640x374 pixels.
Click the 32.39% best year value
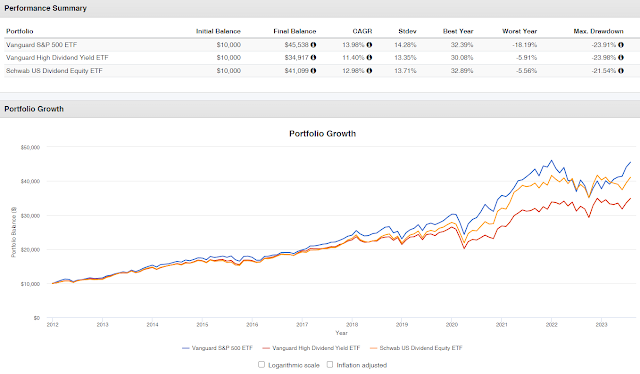462,45
